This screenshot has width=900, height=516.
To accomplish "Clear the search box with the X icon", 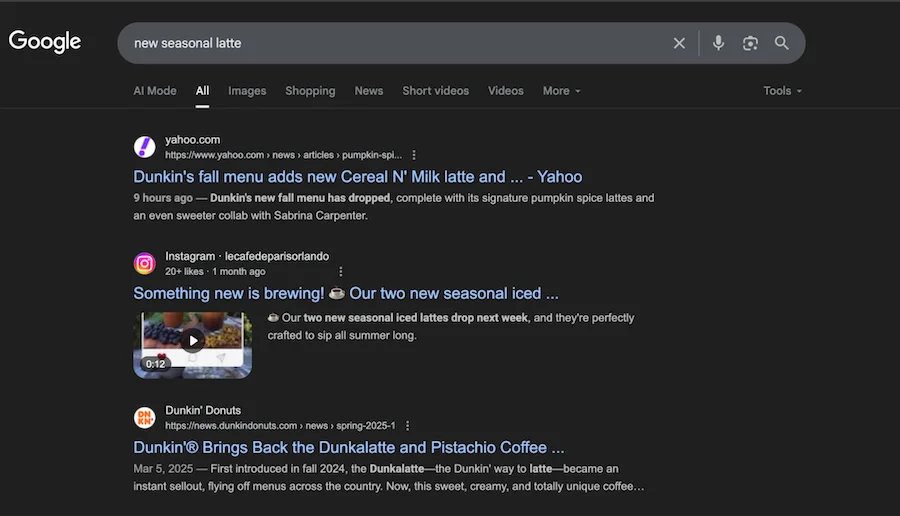I will coord(679,43).
